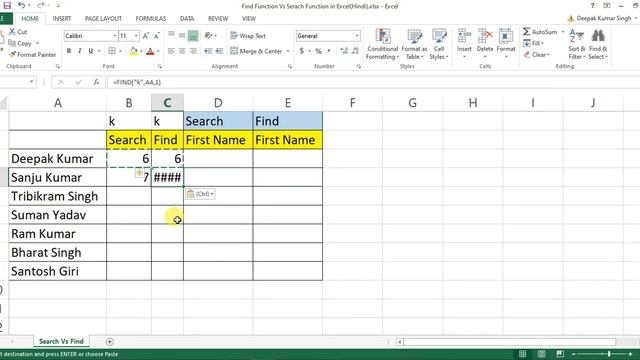Screen dimensions: 640x360
Task: Adjust the zoom slider
Action: point(609,354)
